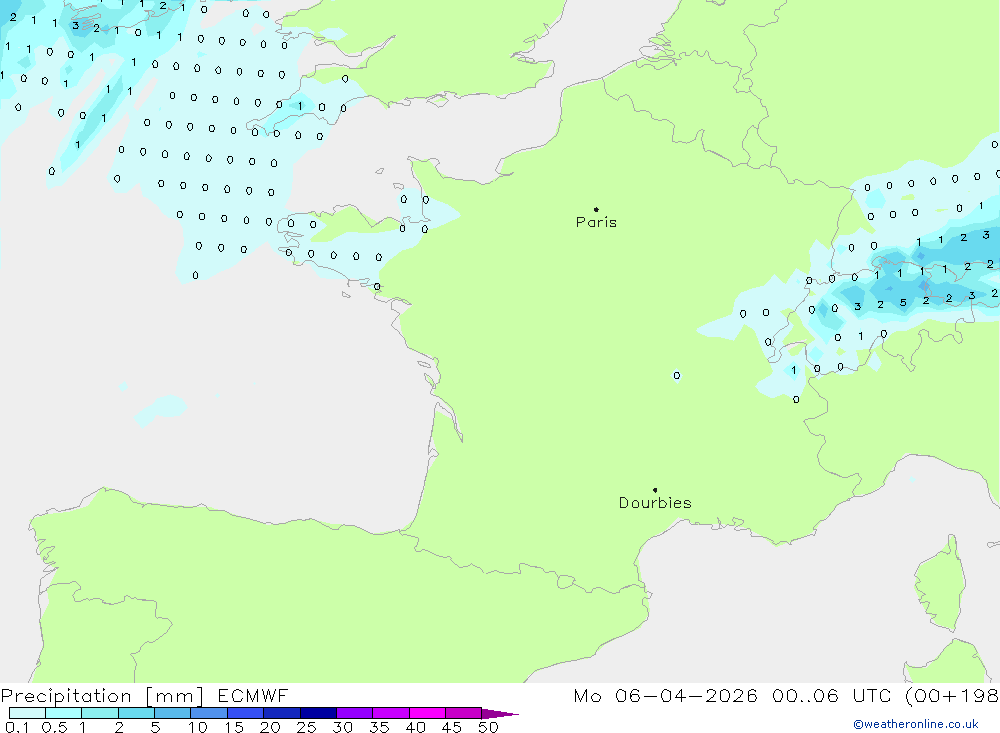Click the '[mm]' unit label
This screenshot has height=733, width=1000.
(x=175, y=696)
